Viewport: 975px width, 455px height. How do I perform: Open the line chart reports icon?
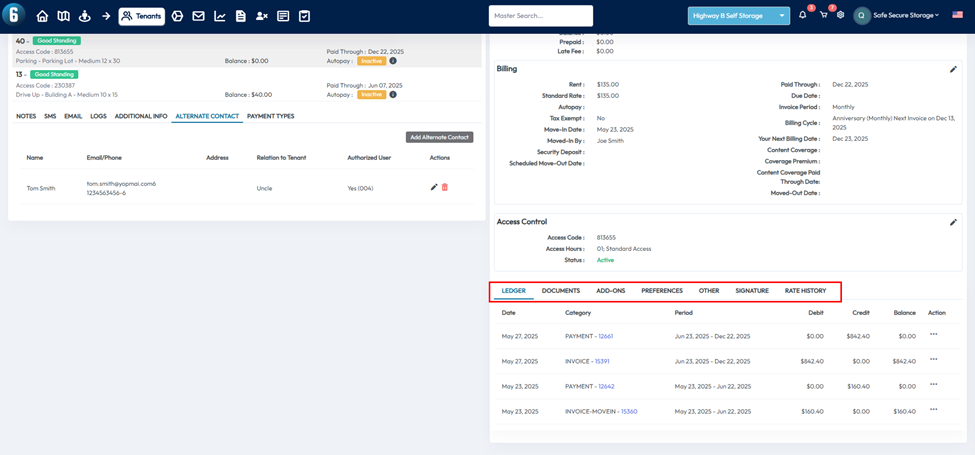tap(219, 16)
